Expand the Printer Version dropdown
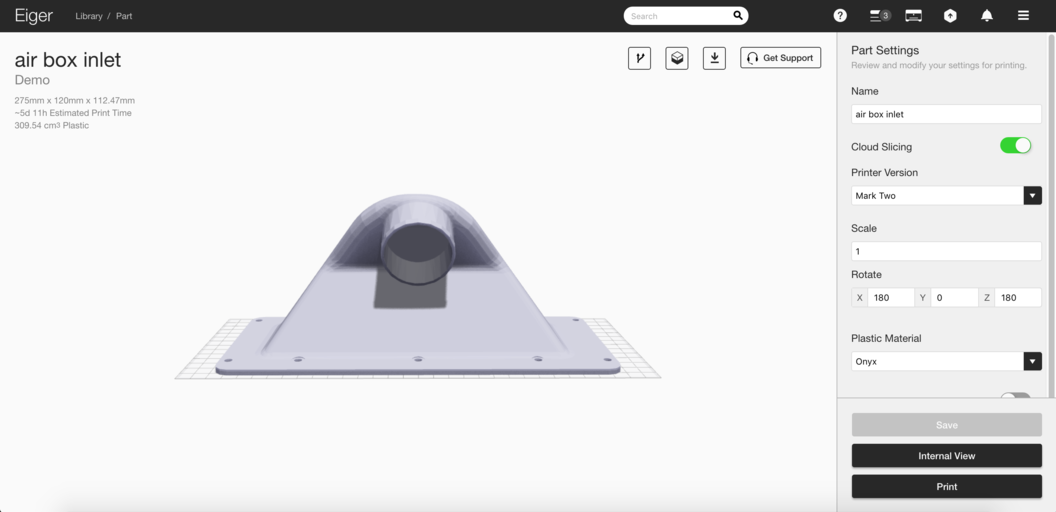Image resolution: width=1056 pixels, height=512 pixels. coord(1032,196)
